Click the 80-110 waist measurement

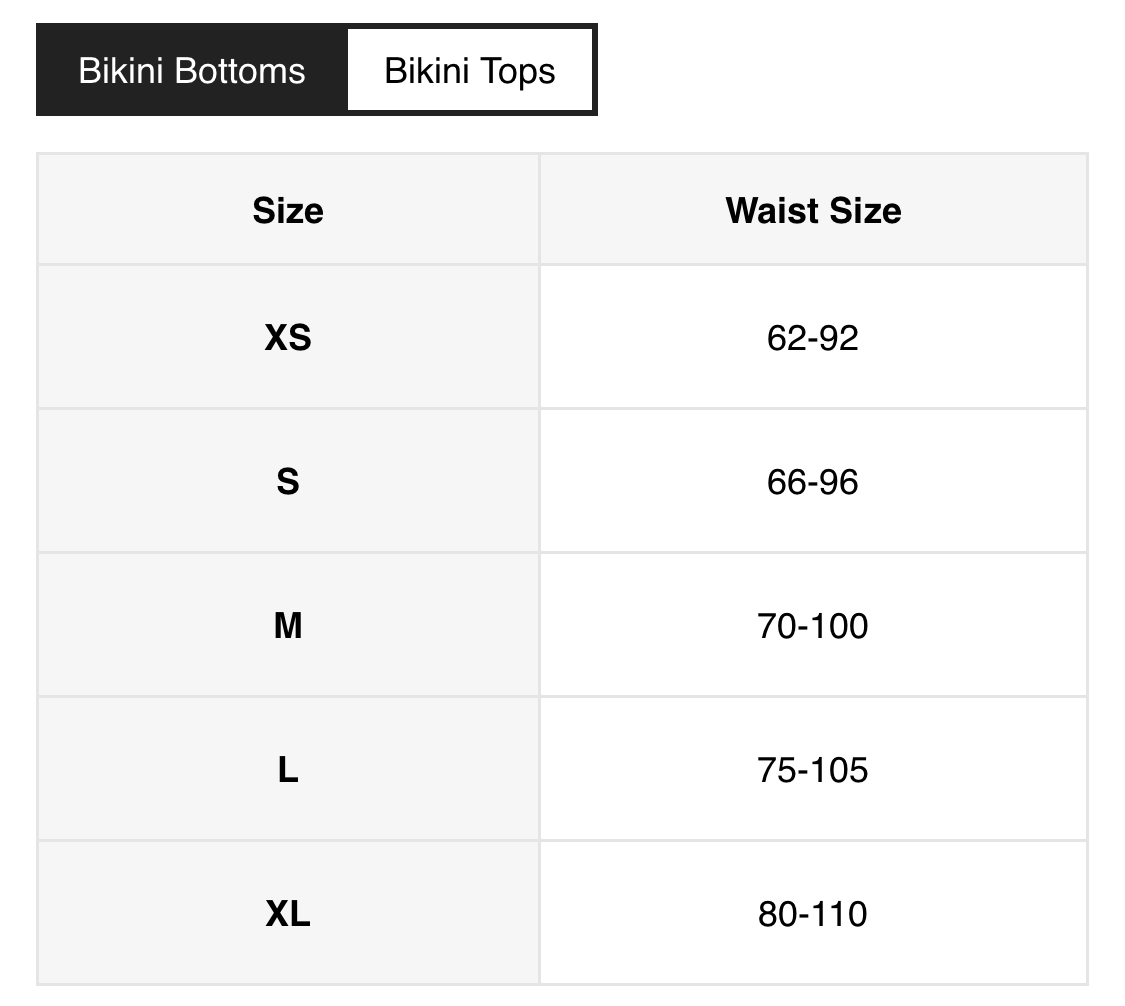point(813,914)
